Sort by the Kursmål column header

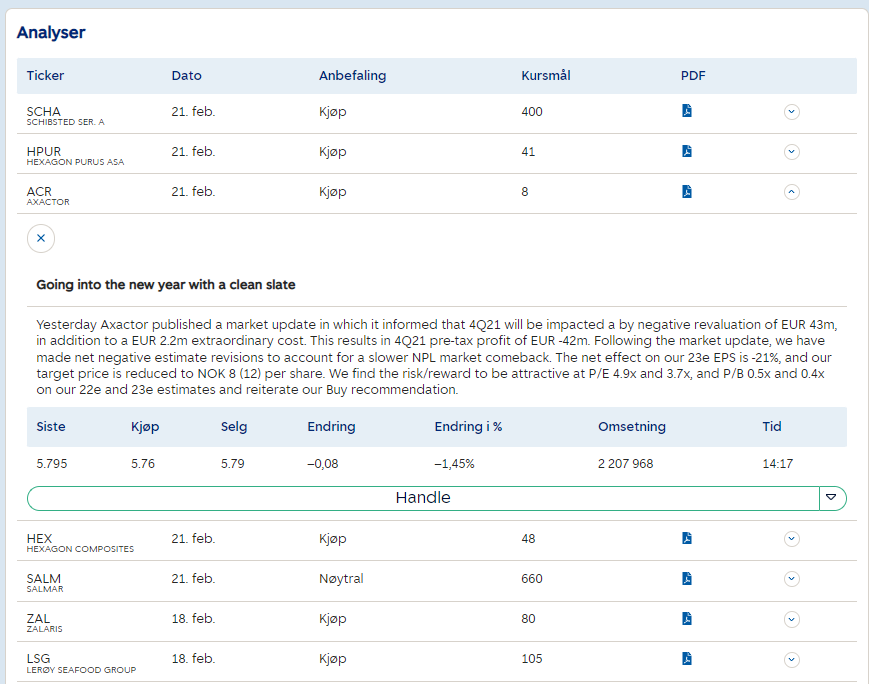(546, 76)
